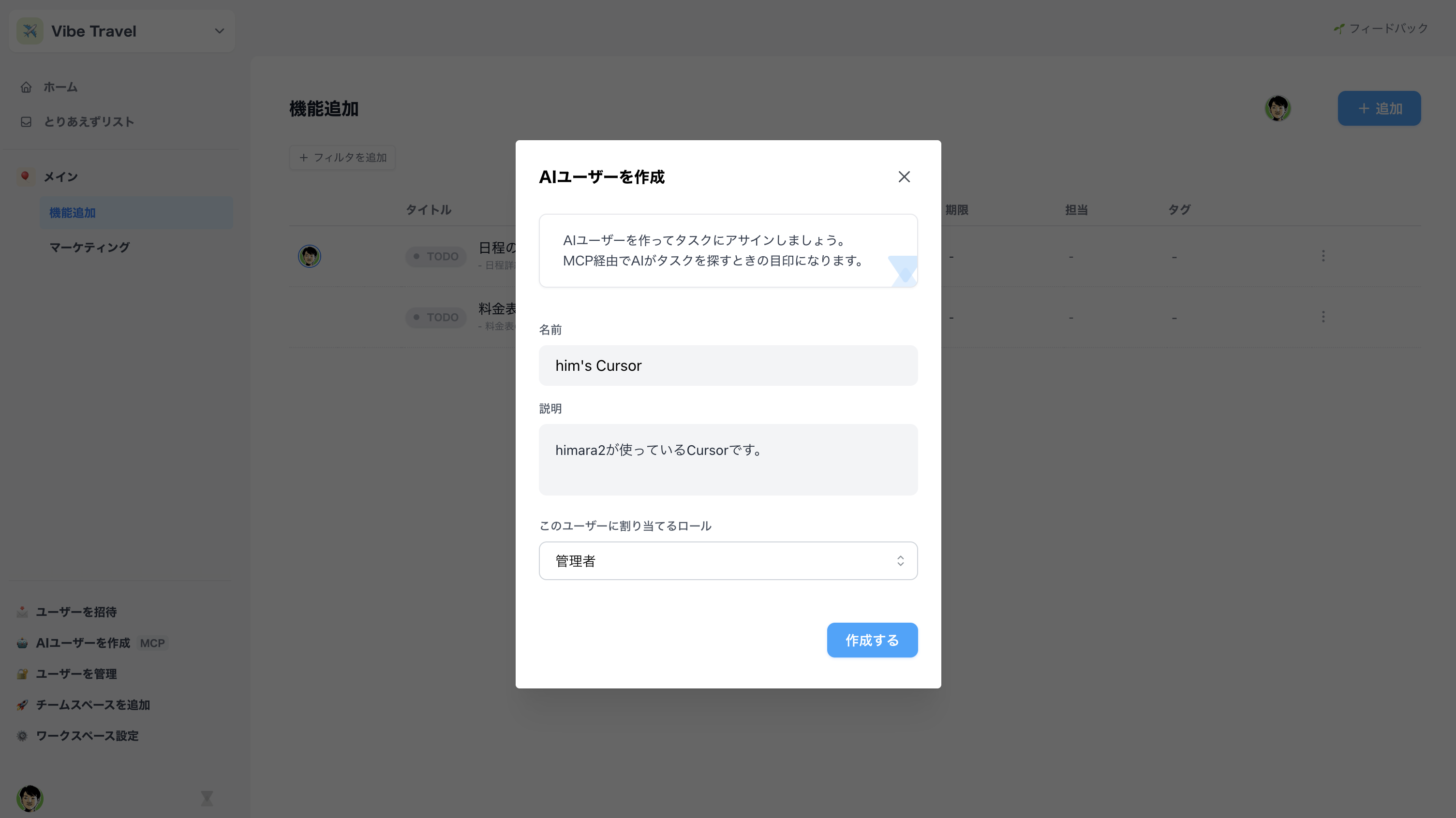Click the 名前 input field

pos(728,365)
